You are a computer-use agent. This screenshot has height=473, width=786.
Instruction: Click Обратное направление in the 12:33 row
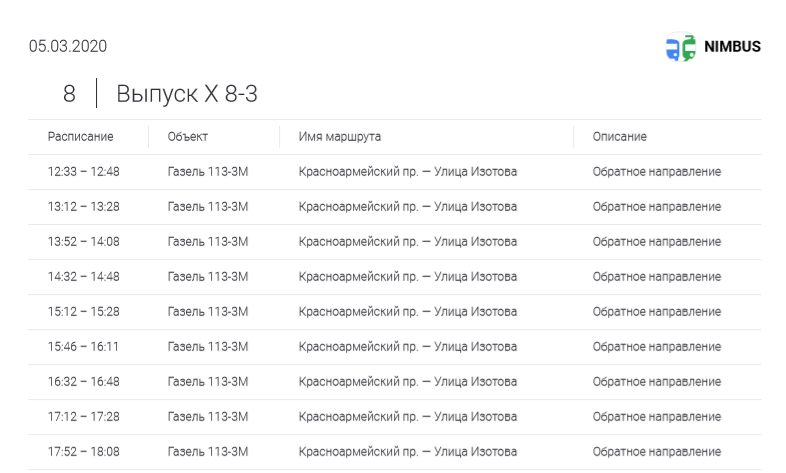pyautogui.click(x=657, y=172)
